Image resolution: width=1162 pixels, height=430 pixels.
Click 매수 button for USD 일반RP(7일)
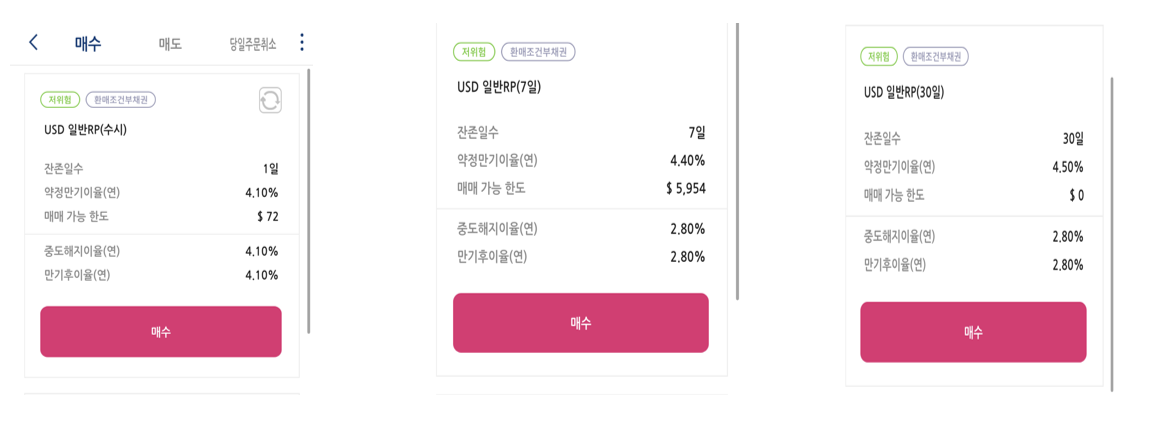pos(581,322)
